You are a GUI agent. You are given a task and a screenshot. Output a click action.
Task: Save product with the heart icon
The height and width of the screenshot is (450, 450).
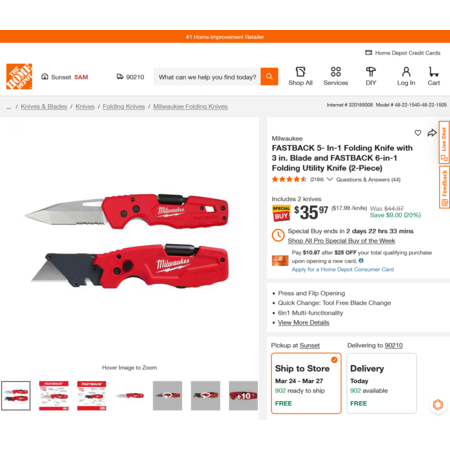[x=418, y=133]
